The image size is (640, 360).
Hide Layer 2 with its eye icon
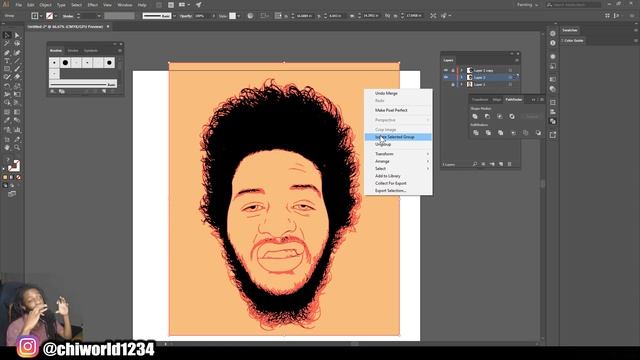446,77
